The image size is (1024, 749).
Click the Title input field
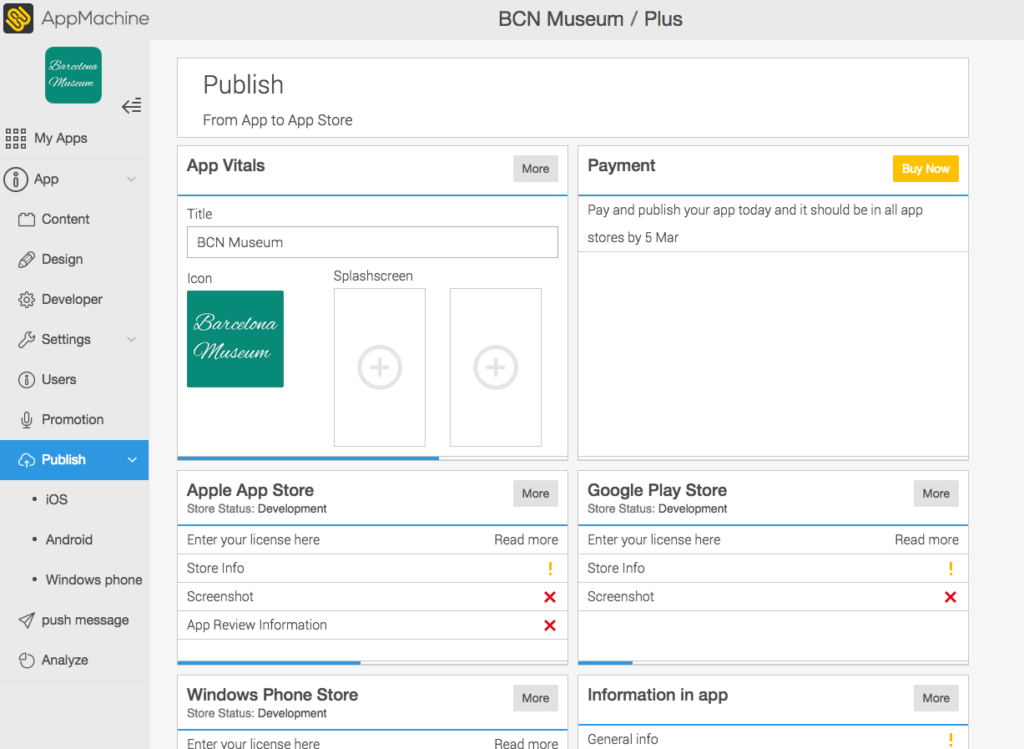tap(372, 242)
